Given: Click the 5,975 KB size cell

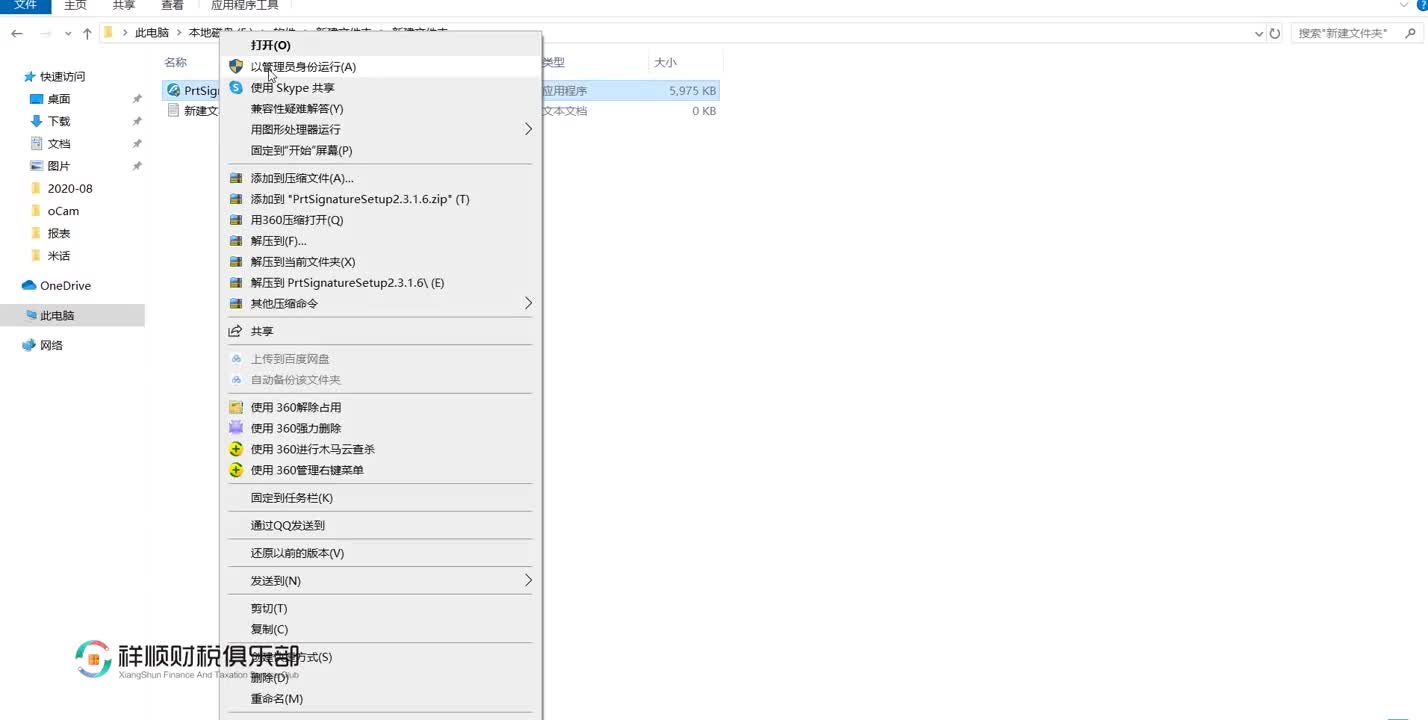Looking at the screenshot, I should tap(693, 90).
